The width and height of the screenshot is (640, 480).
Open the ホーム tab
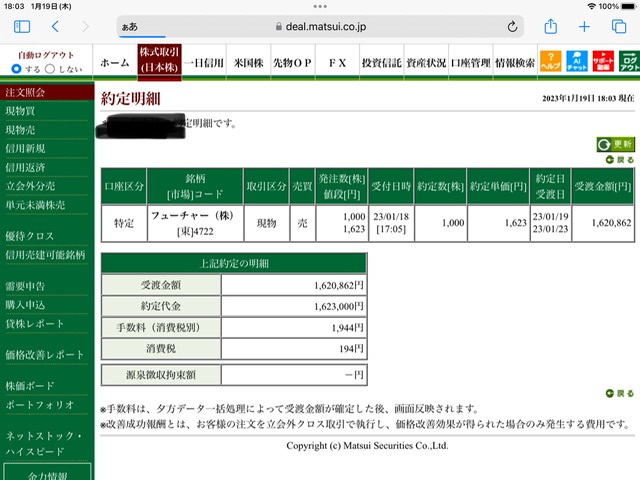pos(115,63)
